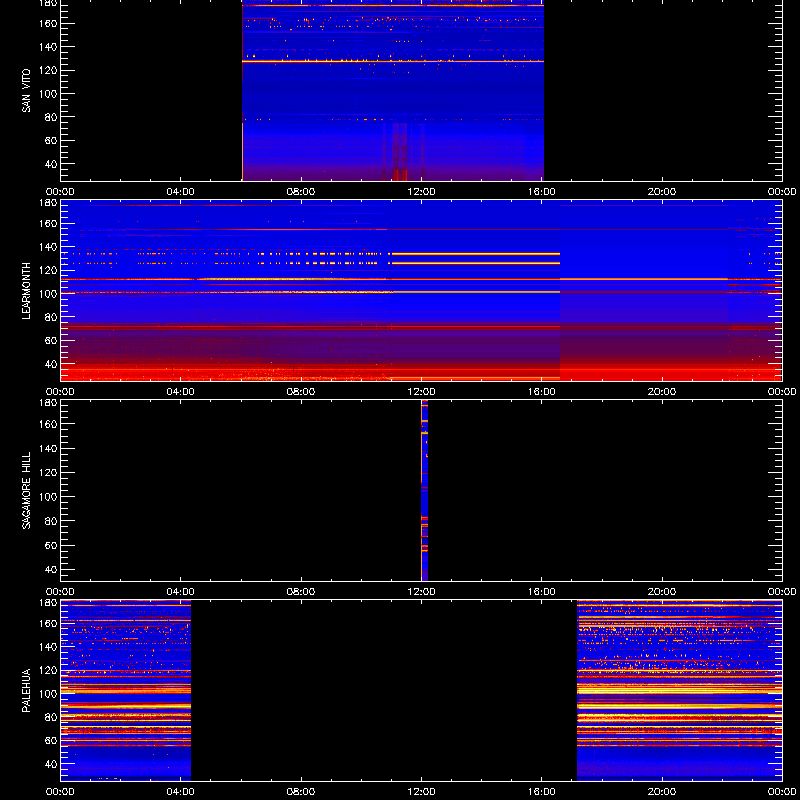The width and height of the screenshot is (800, 800).
Task: Click the 60 label on Learmonth axis
Action: click(x=51, y=341)
